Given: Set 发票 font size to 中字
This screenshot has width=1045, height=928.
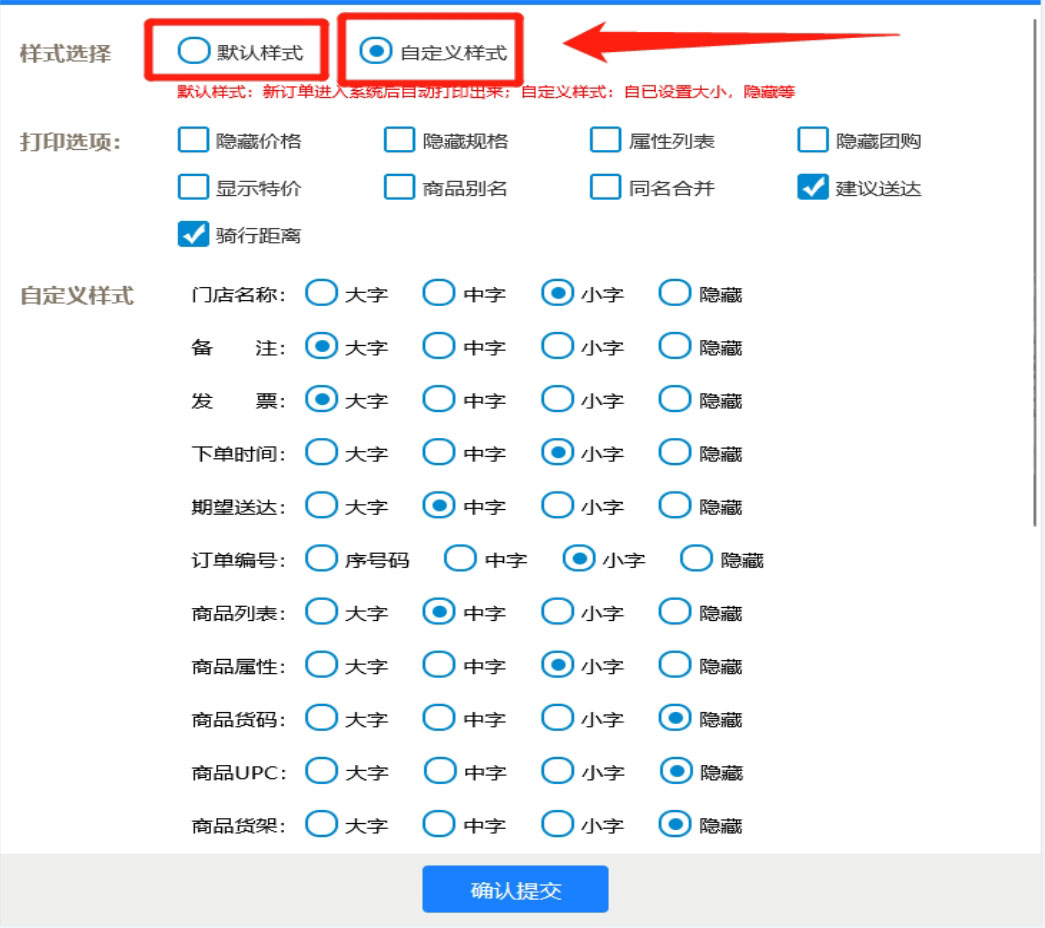Looking at the screenshot, I should pos(439,399).
